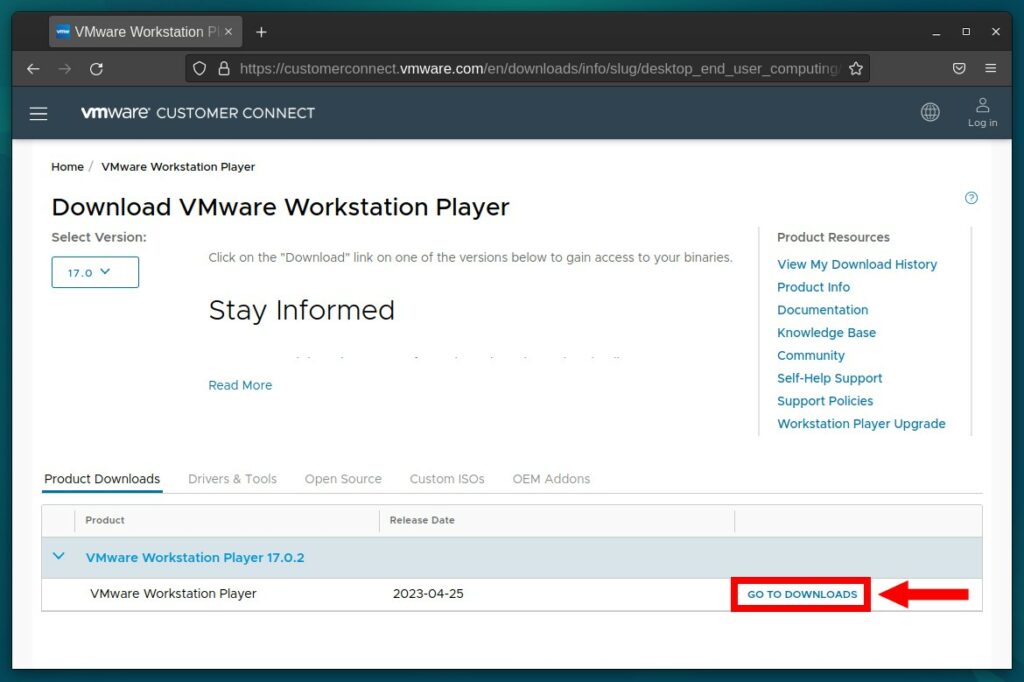This screenshot has width=1024, height=682.
Task: Switch to the Drivers & Tools tab
Action: pos(232,479)
